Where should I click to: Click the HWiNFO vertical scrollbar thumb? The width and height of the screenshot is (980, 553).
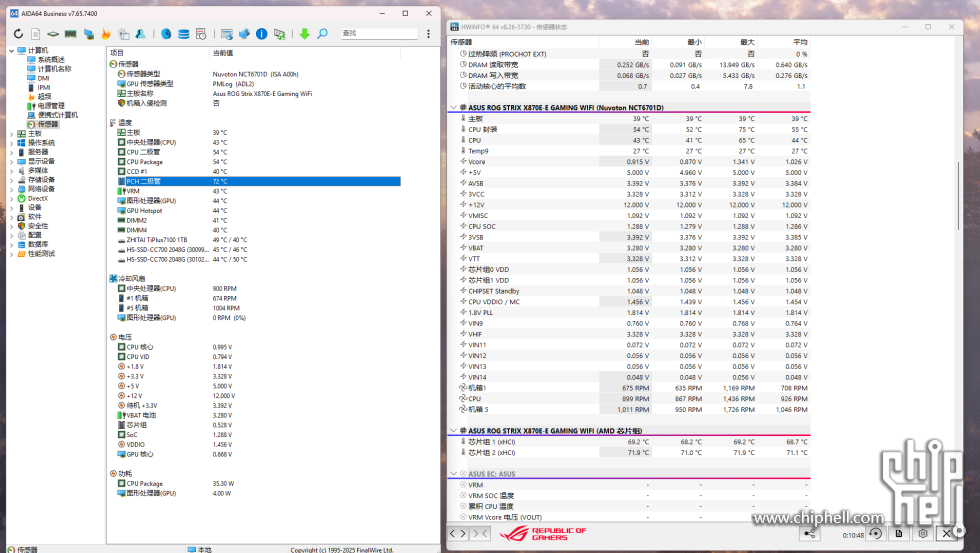coord(958,196)
